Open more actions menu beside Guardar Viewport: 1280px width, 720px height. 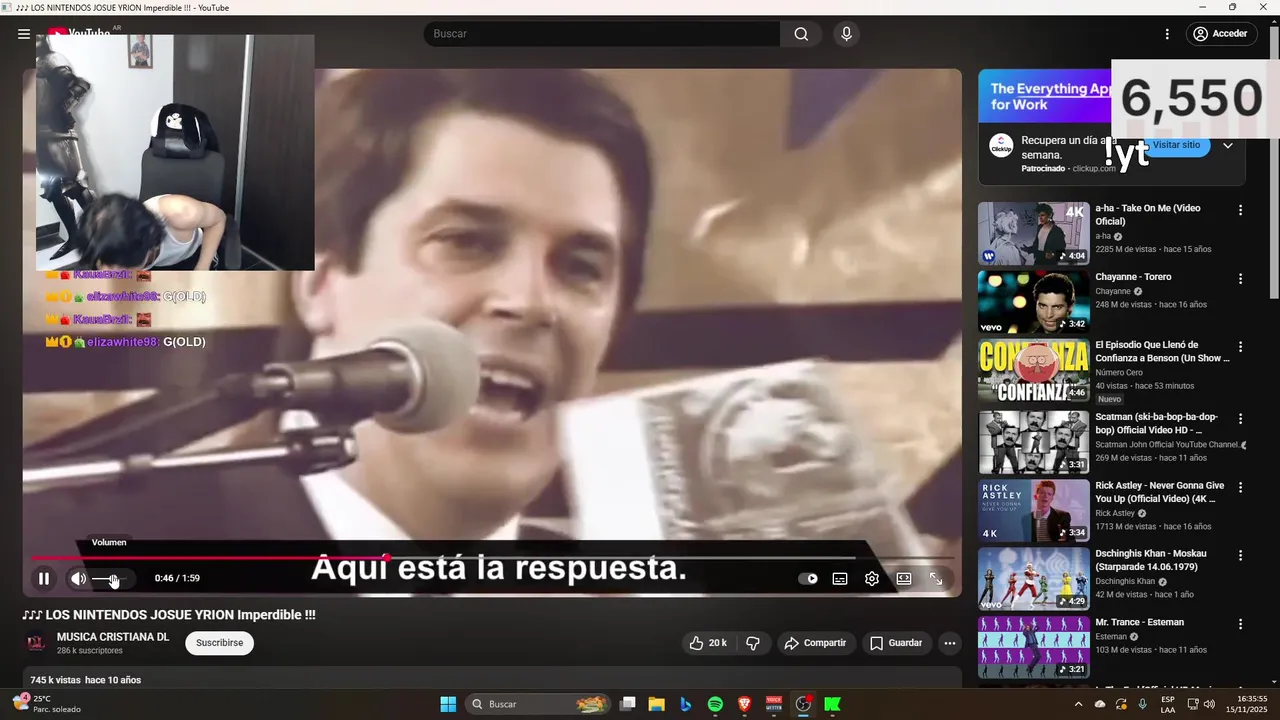tap(950, 643)
